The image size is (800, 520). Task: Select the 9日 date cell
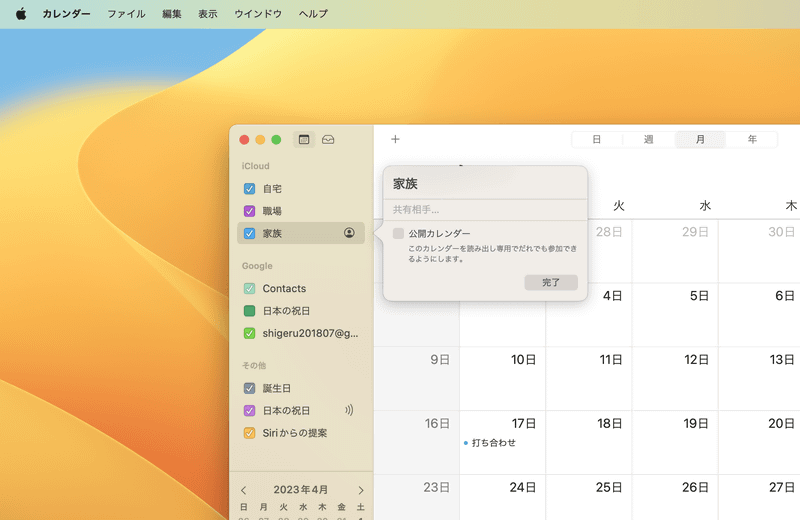tap(416, 379)
